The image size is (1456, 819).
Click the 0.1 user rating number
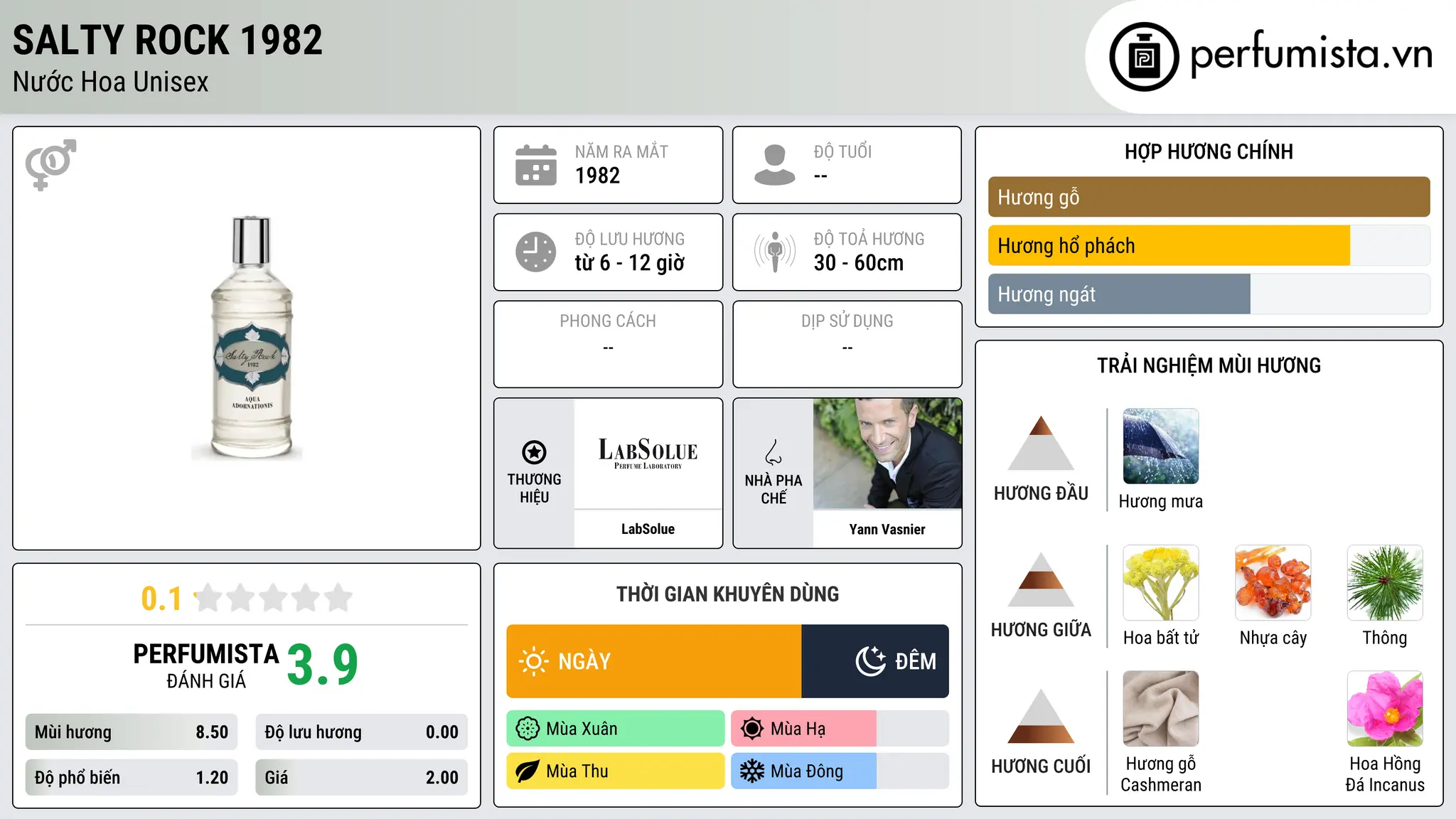click(161, 599)
